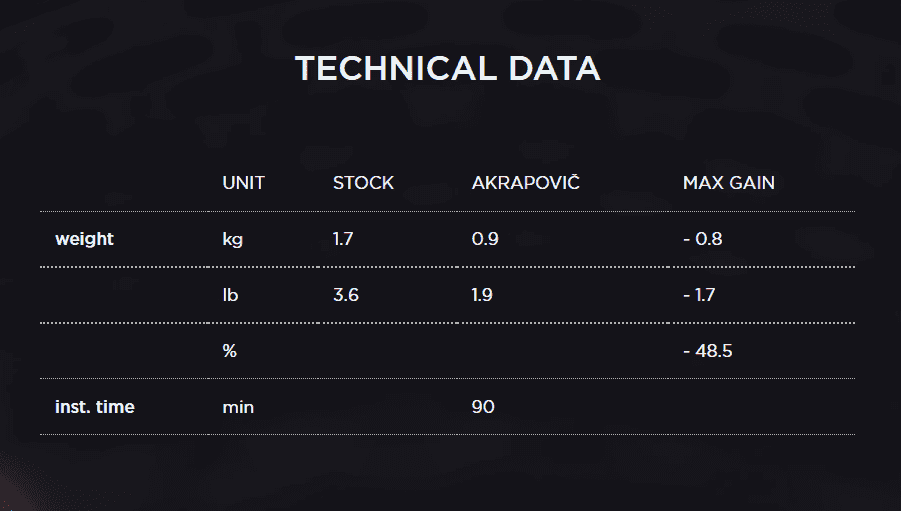Viewport: 901px width, 511px height.
Task: Click the Akrapovič weight value 0.9
Action: (x=484, y=239)
